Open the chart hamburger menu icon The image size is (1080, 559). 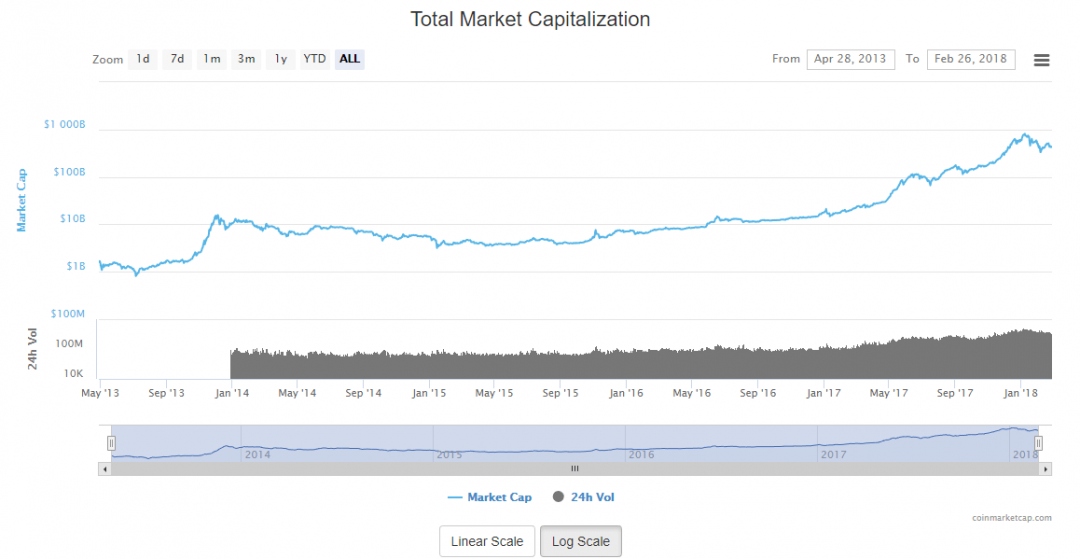pyautogui.click(x=1041, y=60)
